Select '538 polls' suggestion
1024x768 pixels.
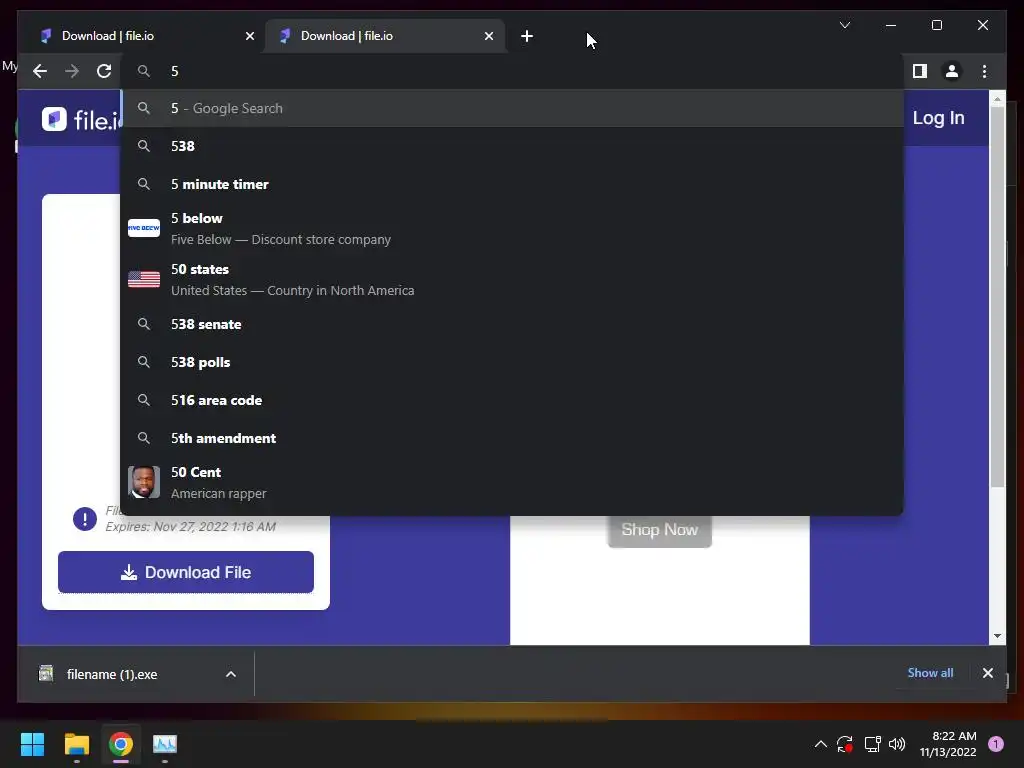[x=512, y=362]
